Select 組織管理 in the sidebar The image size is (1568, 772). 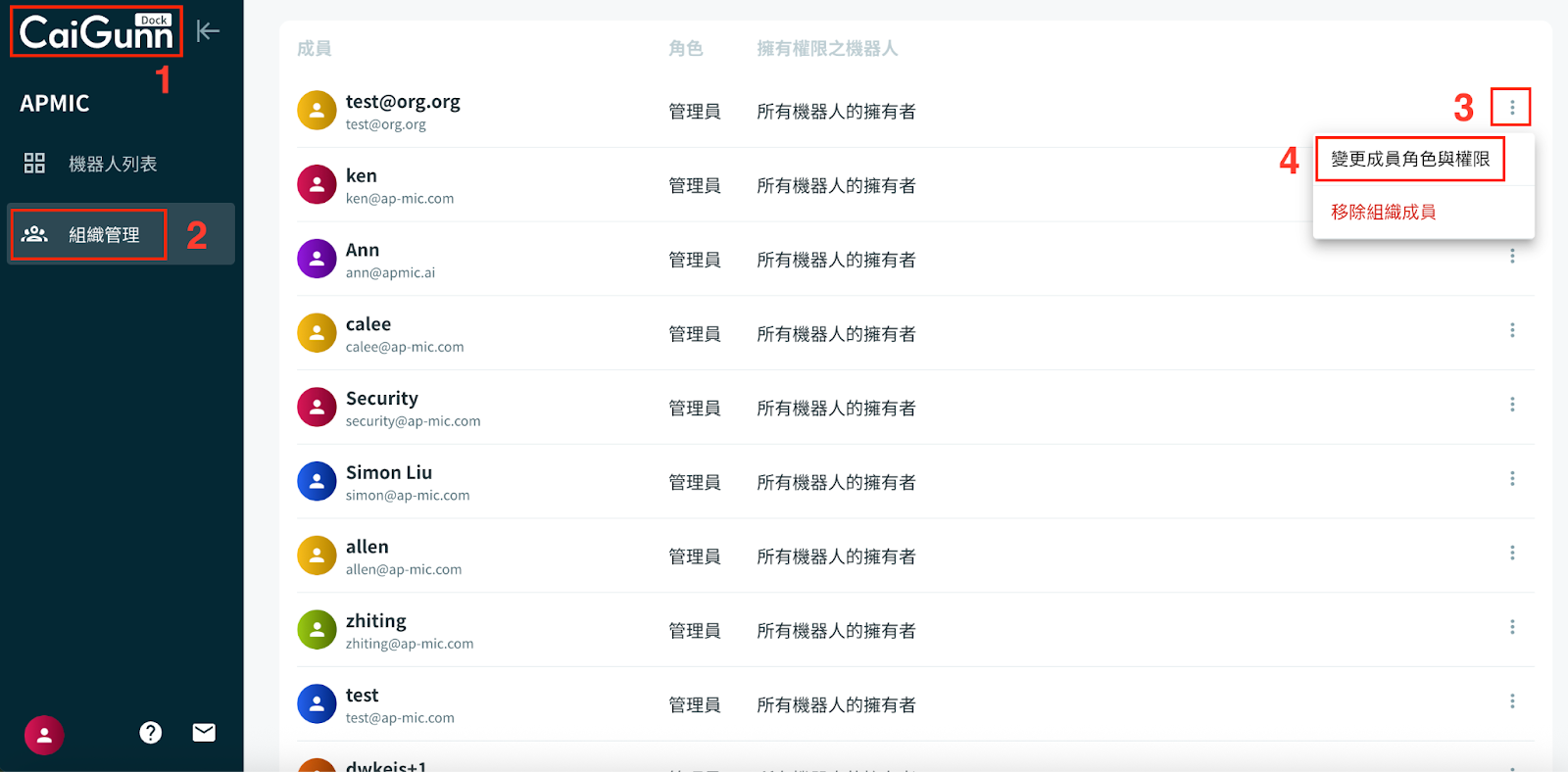pyautogui.click(x=104, y=235)
